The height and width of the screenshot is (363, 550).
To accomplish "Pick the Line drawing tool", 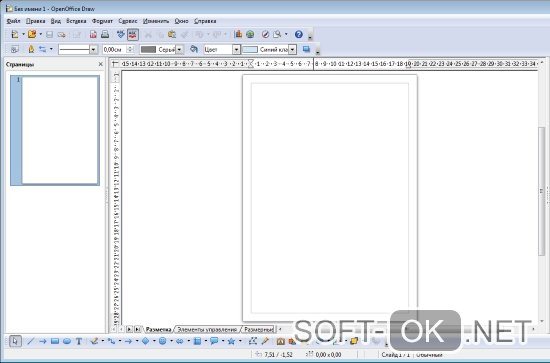I will [31, 341].
